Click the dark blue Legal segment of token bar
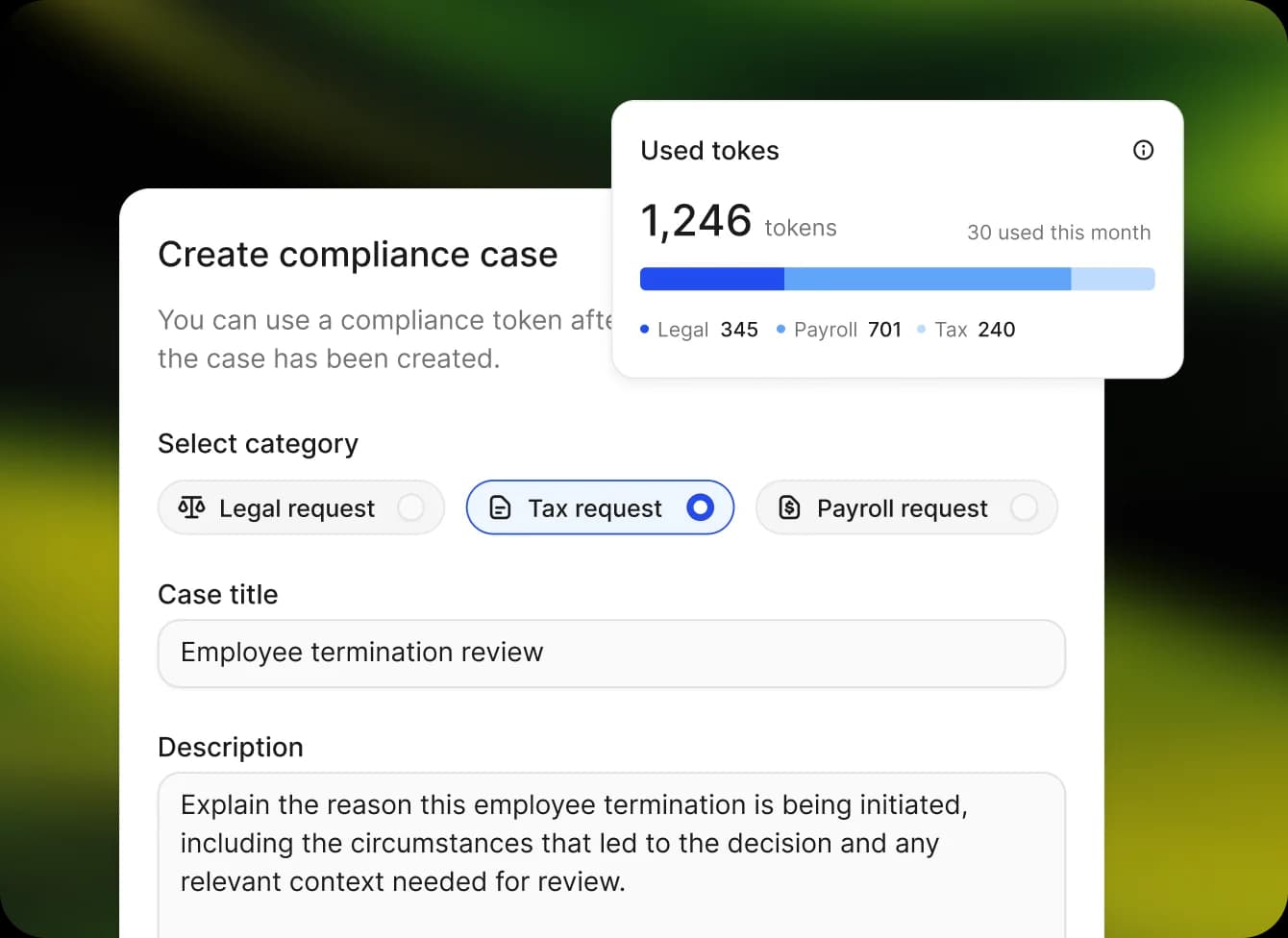This screenshot has width=1288, height=938. tap(712, 279)
